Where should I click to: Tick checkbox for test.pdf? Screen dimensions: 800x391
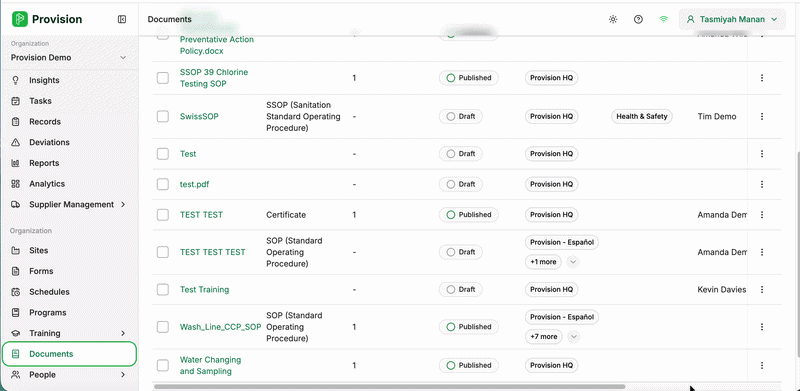click(163, 184)
